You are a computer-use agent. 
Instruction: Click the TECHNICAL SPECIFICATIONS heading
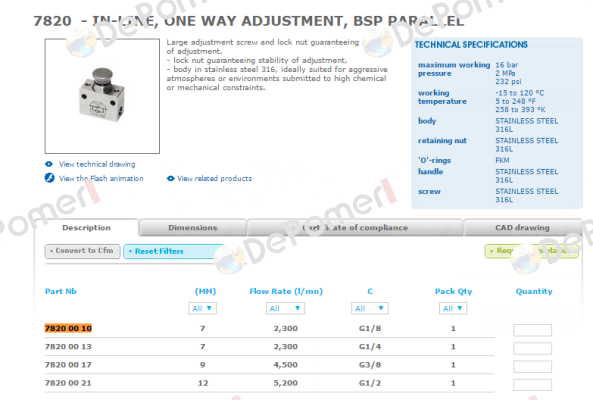click(x=471, y=45)
